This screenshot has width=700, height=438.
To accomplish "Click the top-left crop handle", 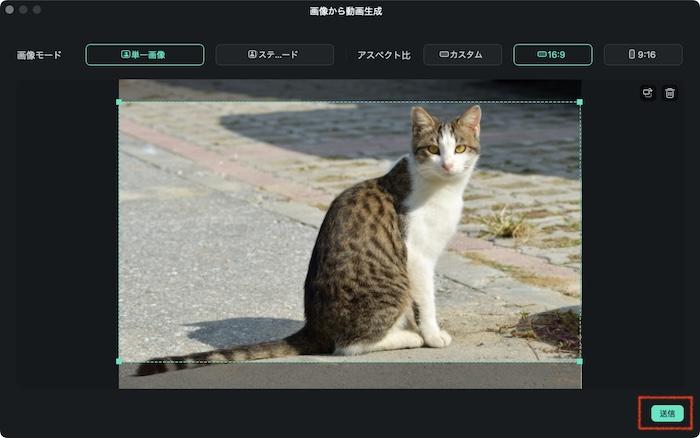I will coord(119,102).
